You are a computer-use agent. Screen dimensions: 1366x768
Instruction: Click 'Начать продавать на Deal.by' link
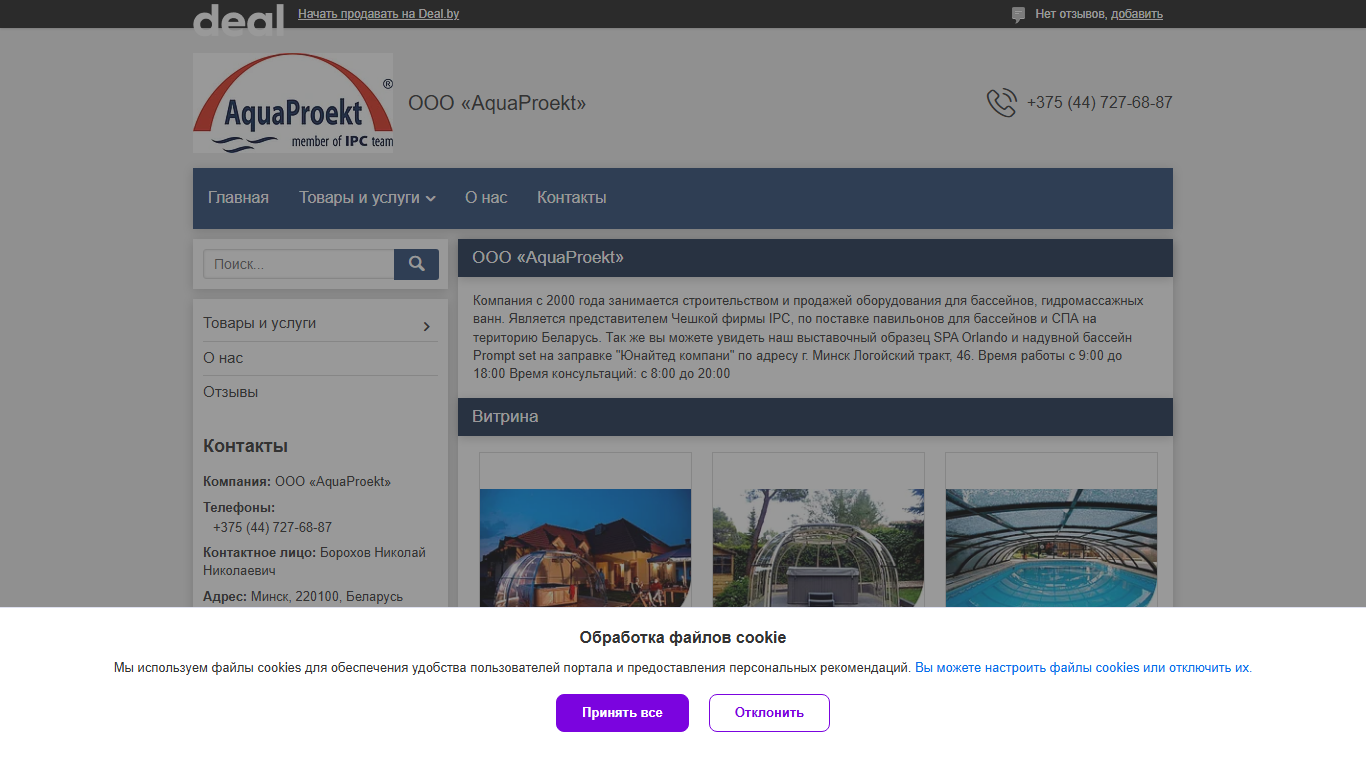(379, 14)
